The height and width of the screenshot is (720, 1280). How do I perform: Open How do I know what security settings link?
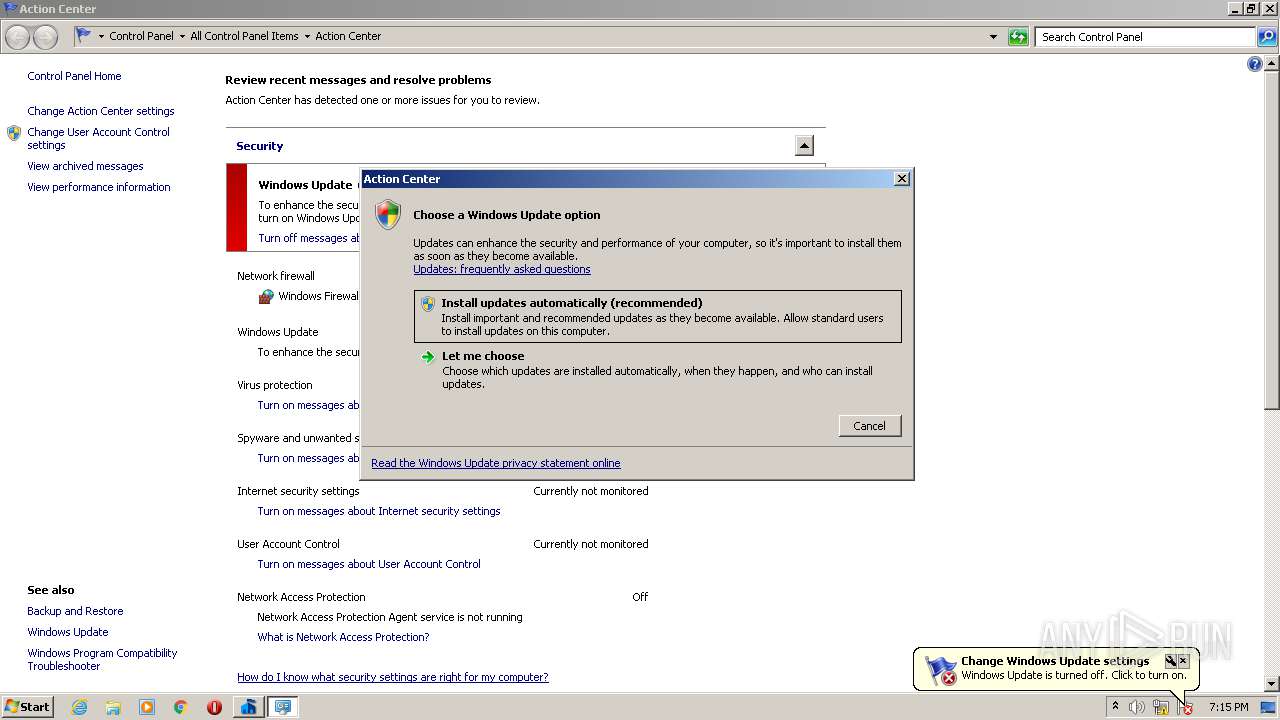click(393, 677)
